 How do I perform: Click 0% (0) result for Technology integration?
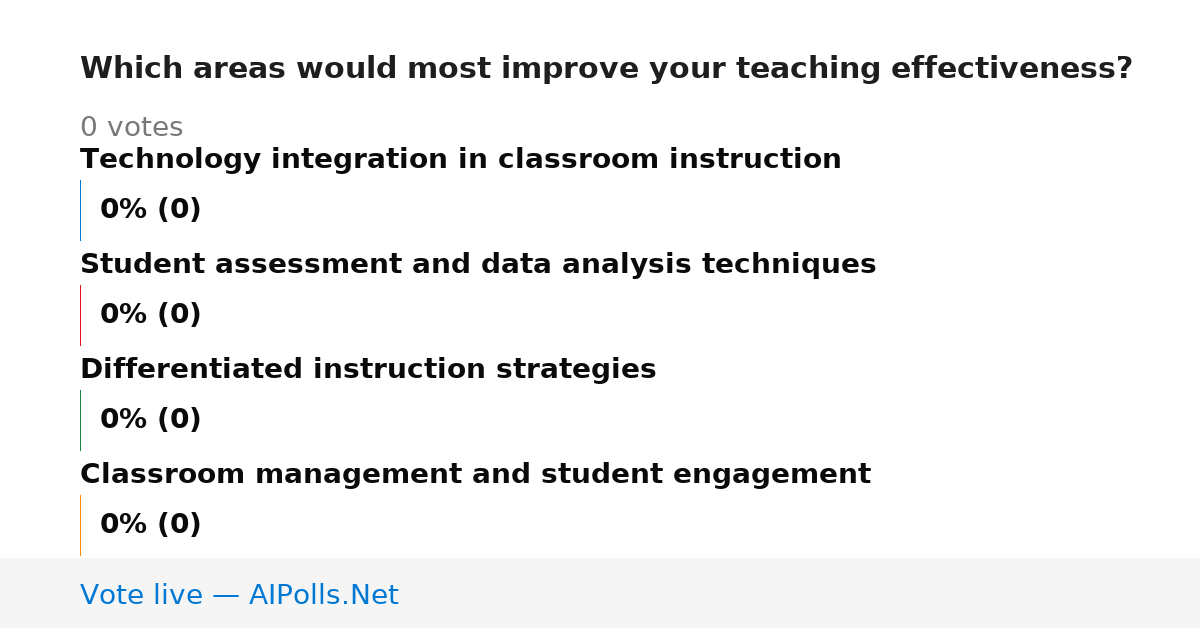150,210
